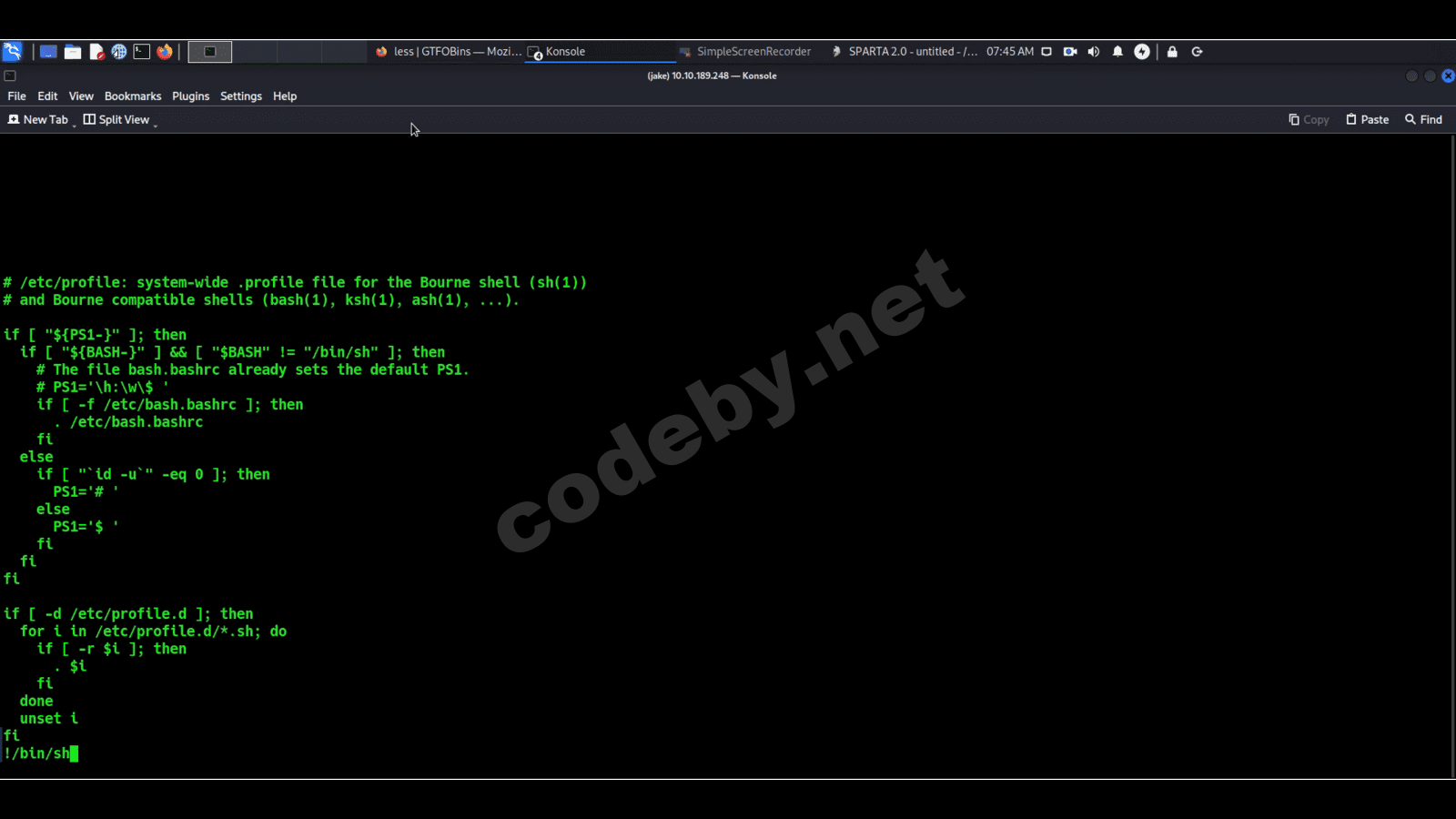Click the '# /etc/profile: system-wide' comment line
1456x819 pixels.
tap(295, 283)
